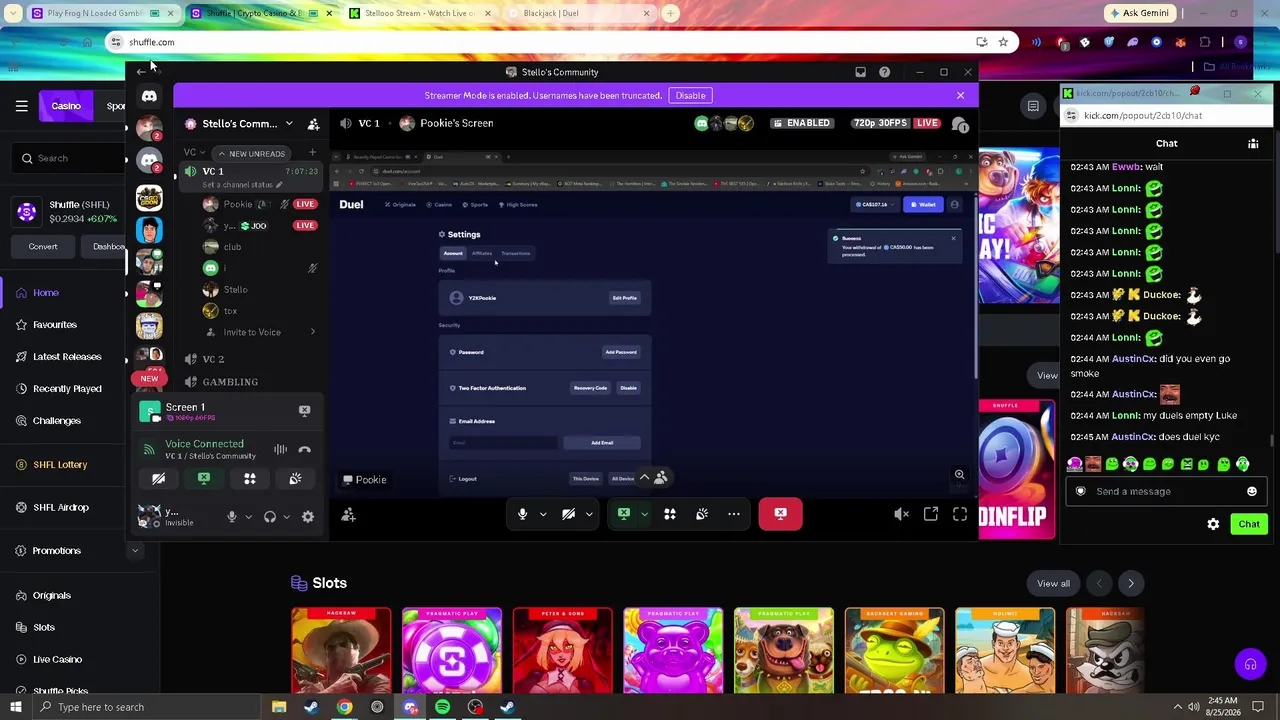Go to next slots with right arrow
Viewport: 1280px width, 720px height.
(1131, 584)
